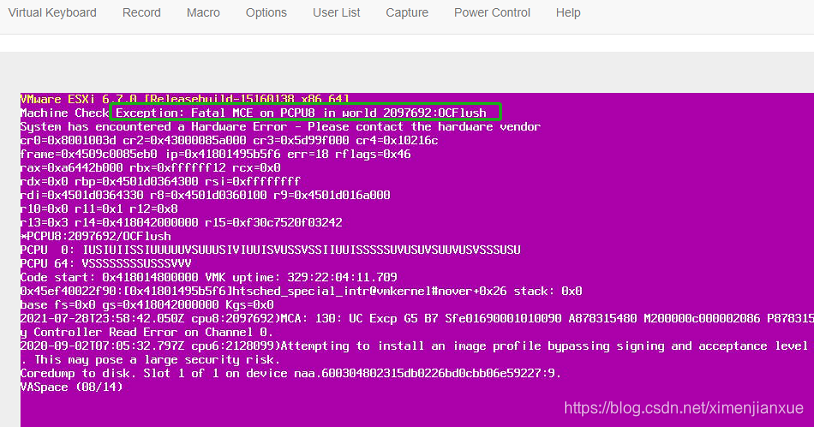814x427 pixels.
Task: Click the r10=0x0 r11=0x1 line
Action: click(99, 209)
